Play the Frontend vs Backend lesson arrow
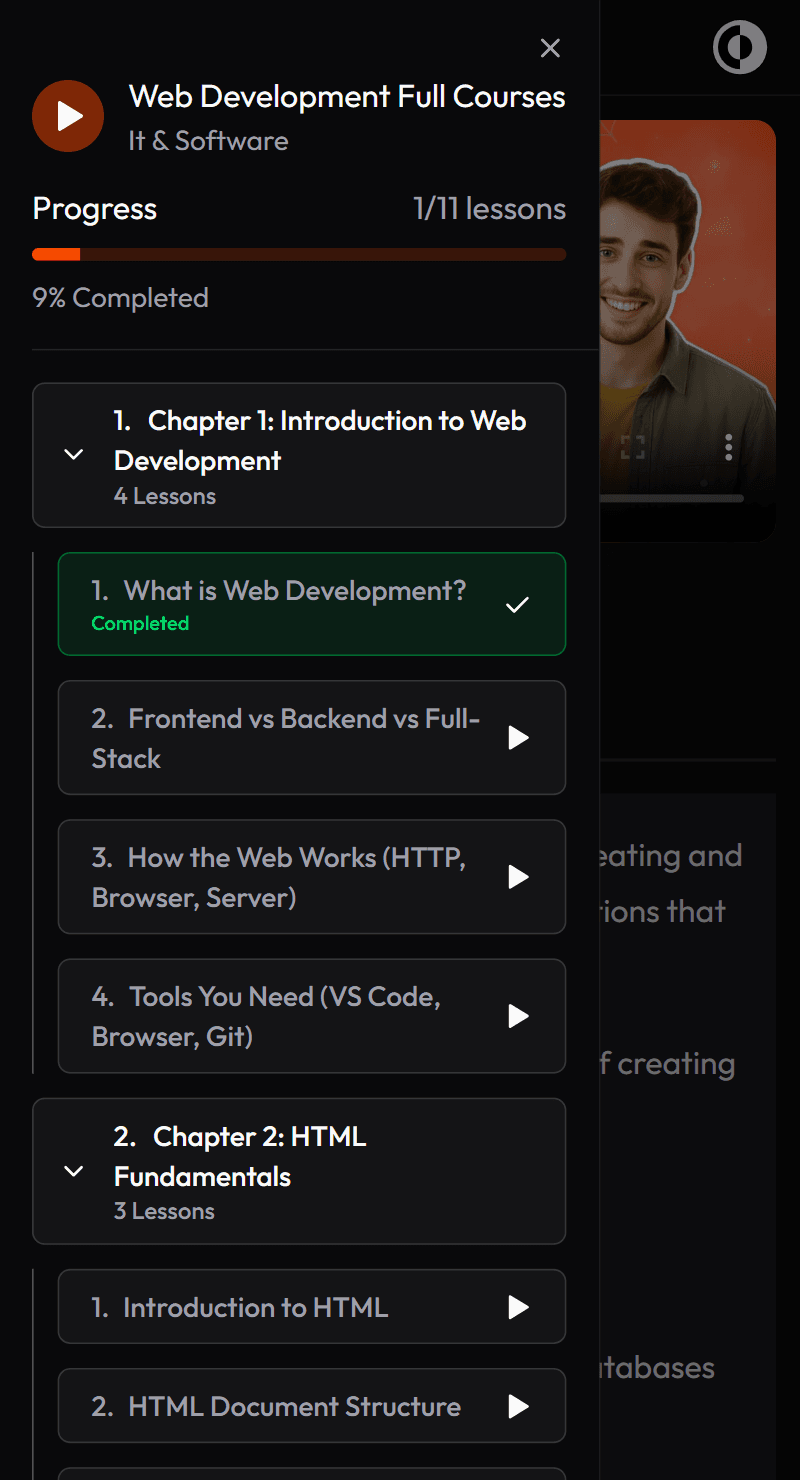800x1480 pixels. (x=518, y=738)
